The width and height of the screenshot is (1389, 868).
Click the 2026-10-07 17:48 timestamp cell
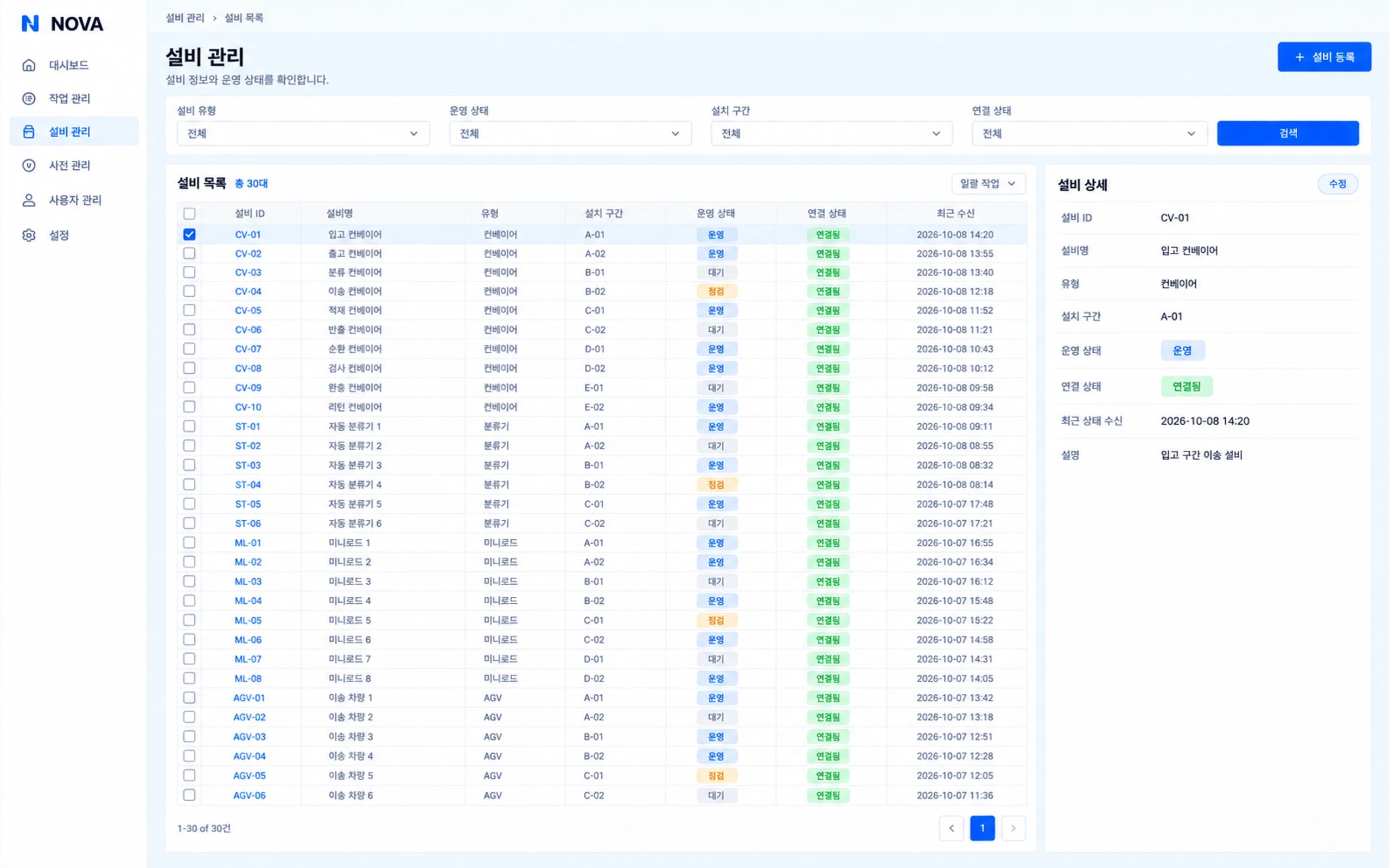[x=954, y=503]
